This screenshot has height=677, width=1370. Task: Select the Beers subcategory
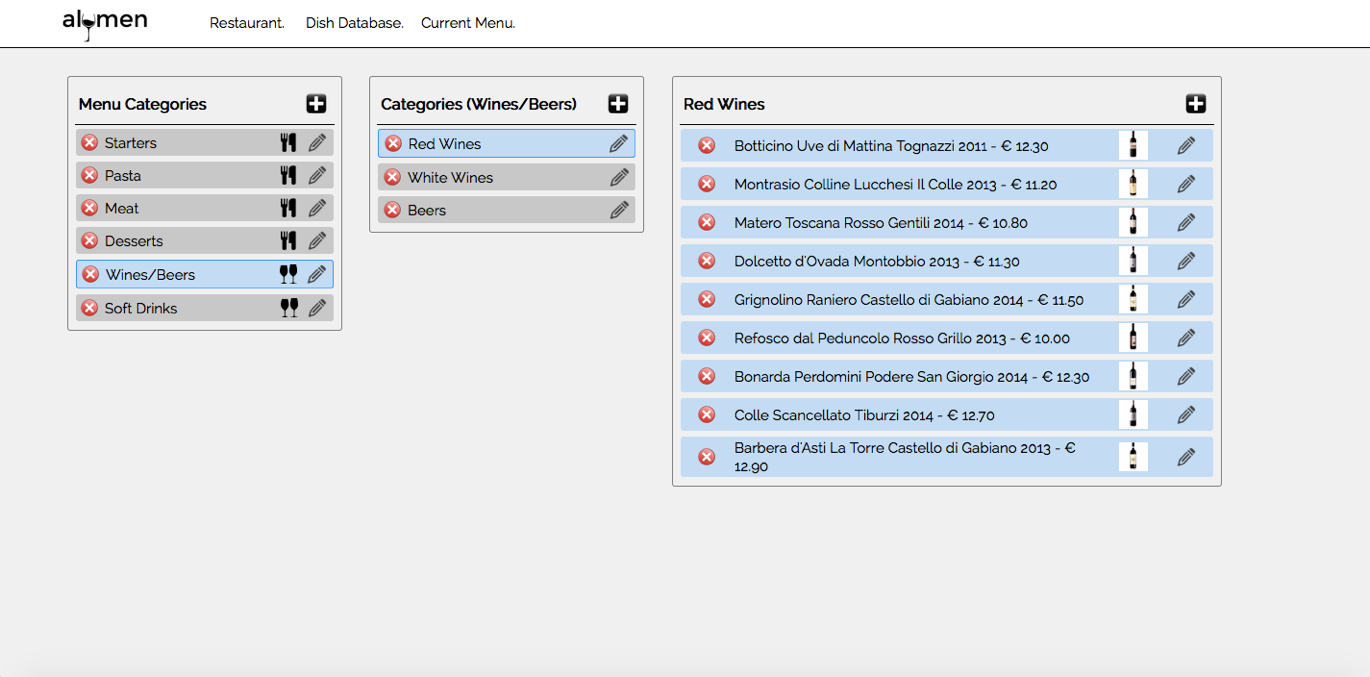(506, 210)
